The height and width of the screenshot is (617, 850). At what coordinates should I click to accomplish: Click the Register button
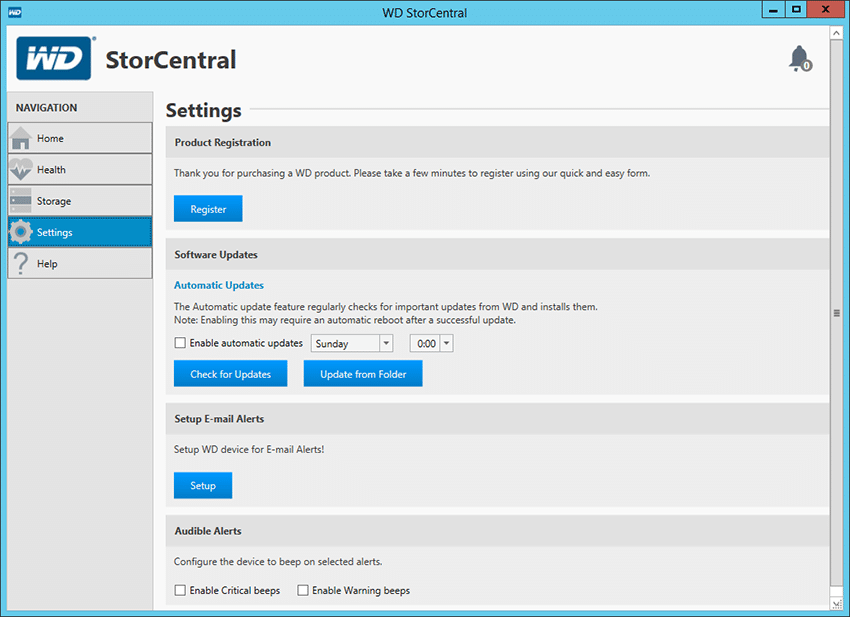point(208,209)
